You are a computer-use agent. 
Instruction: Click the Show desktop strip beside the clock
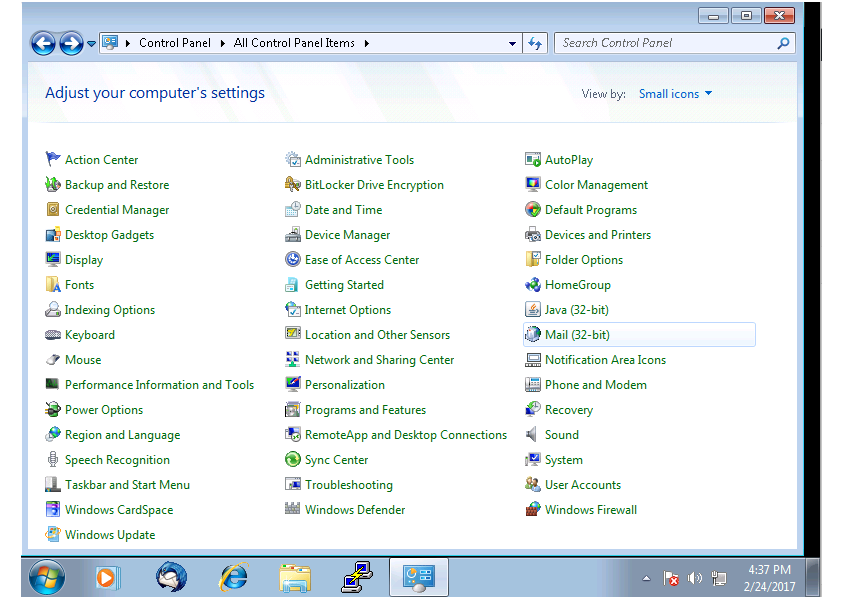pyautogui.click(x=813, y=578)
